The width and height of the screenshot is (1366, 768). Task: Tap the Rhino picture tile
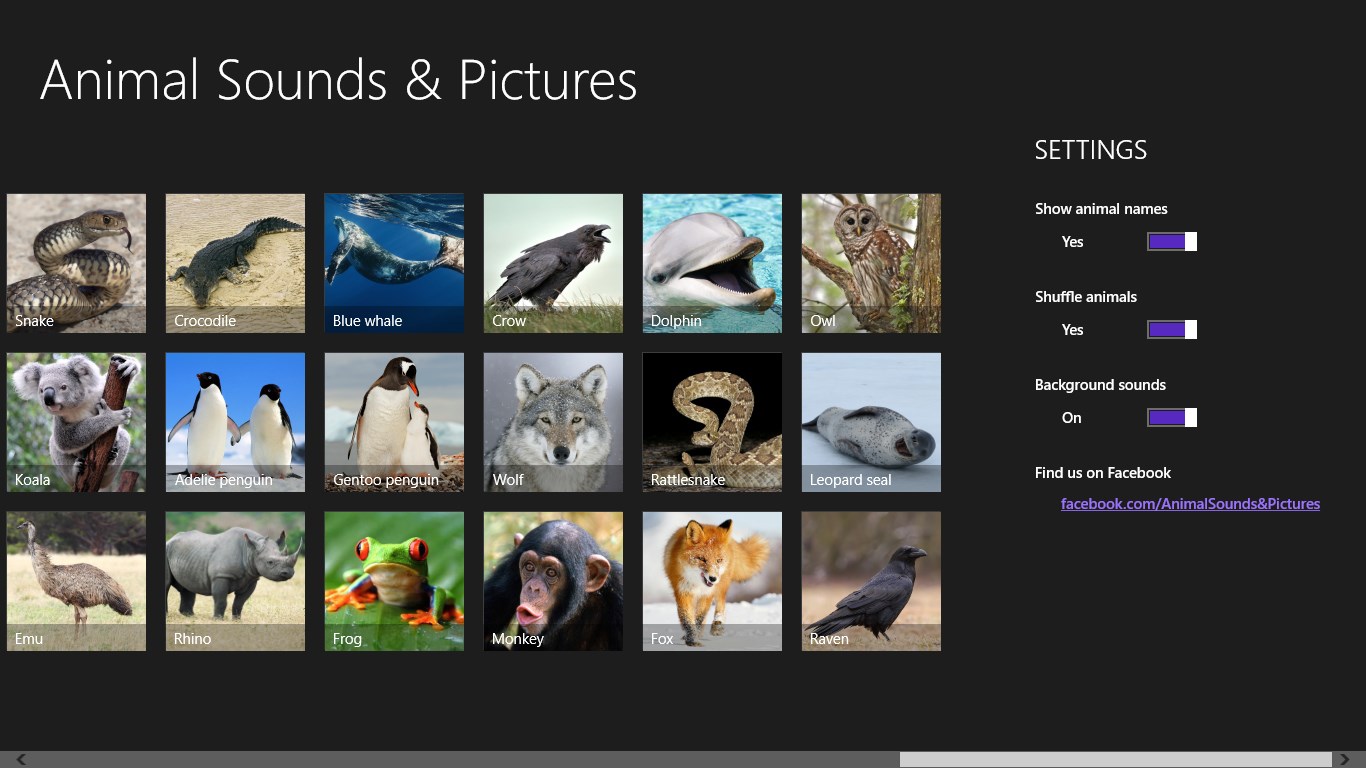coord(235,581)
